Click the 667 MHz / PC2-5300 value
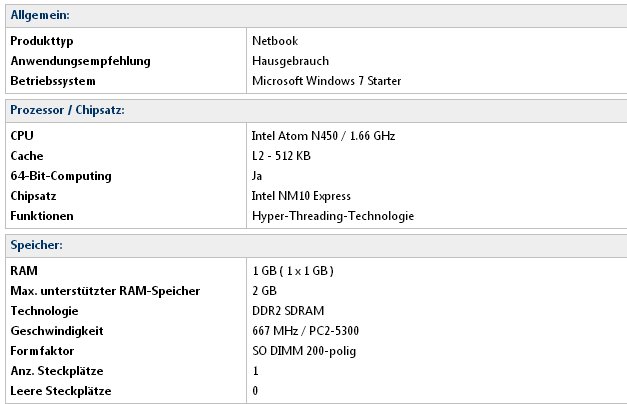The width and height of the screenshot is (627, 404). tap(306, 331)
